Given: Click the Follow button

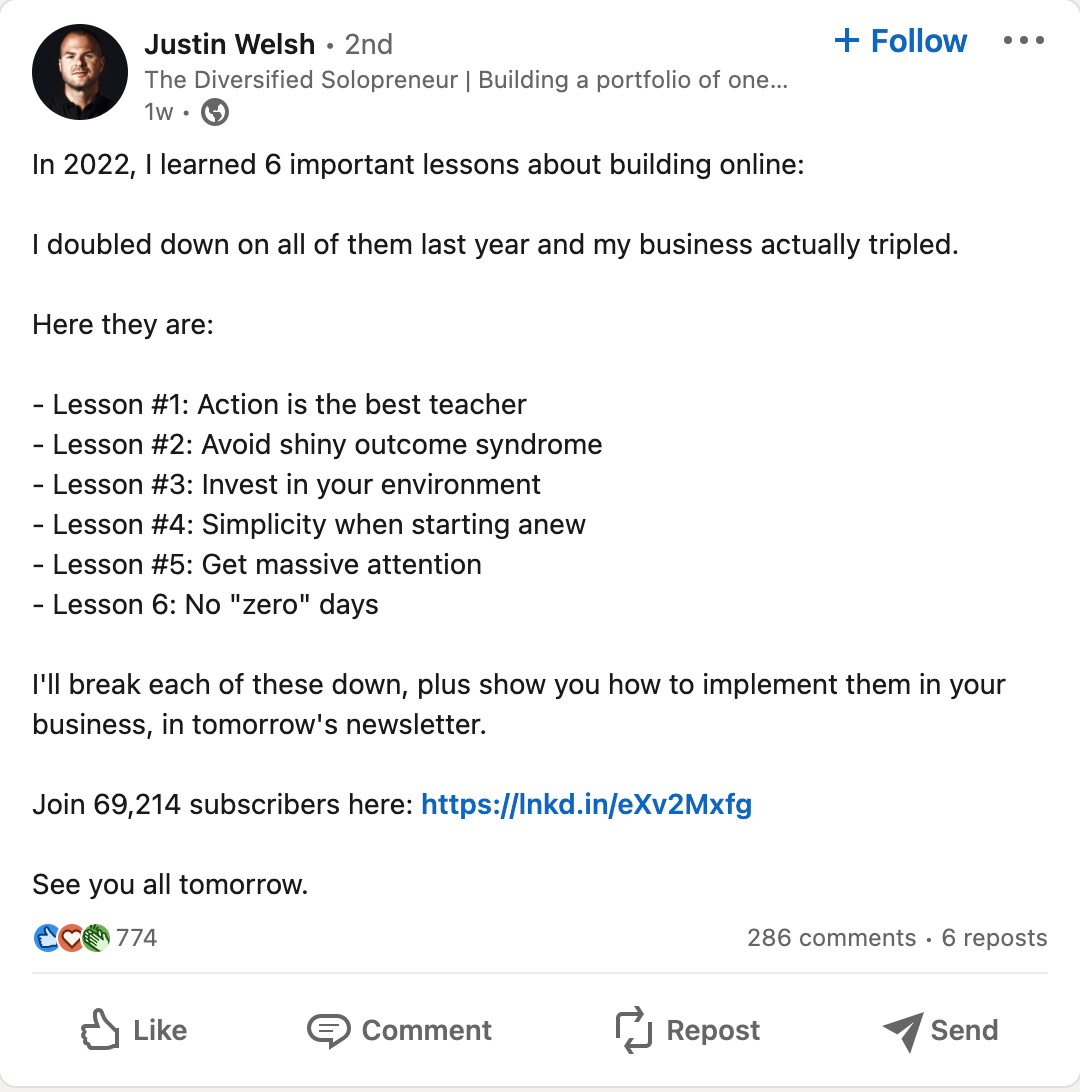Looking at the screenshot, I should (899, 41).
